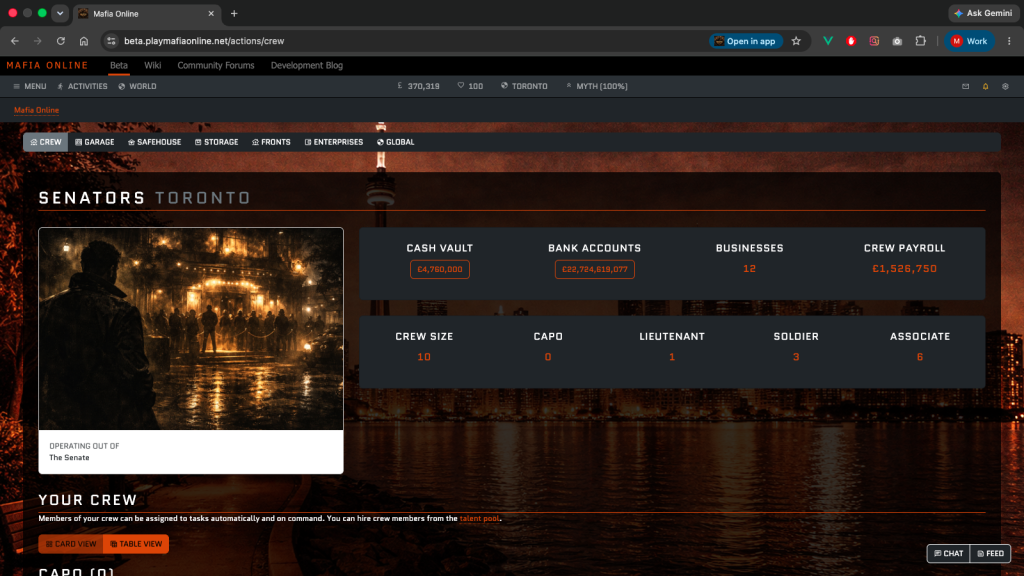1024x576 pixels.
Task: Select the Beta nav item
Action: (119, 65)
